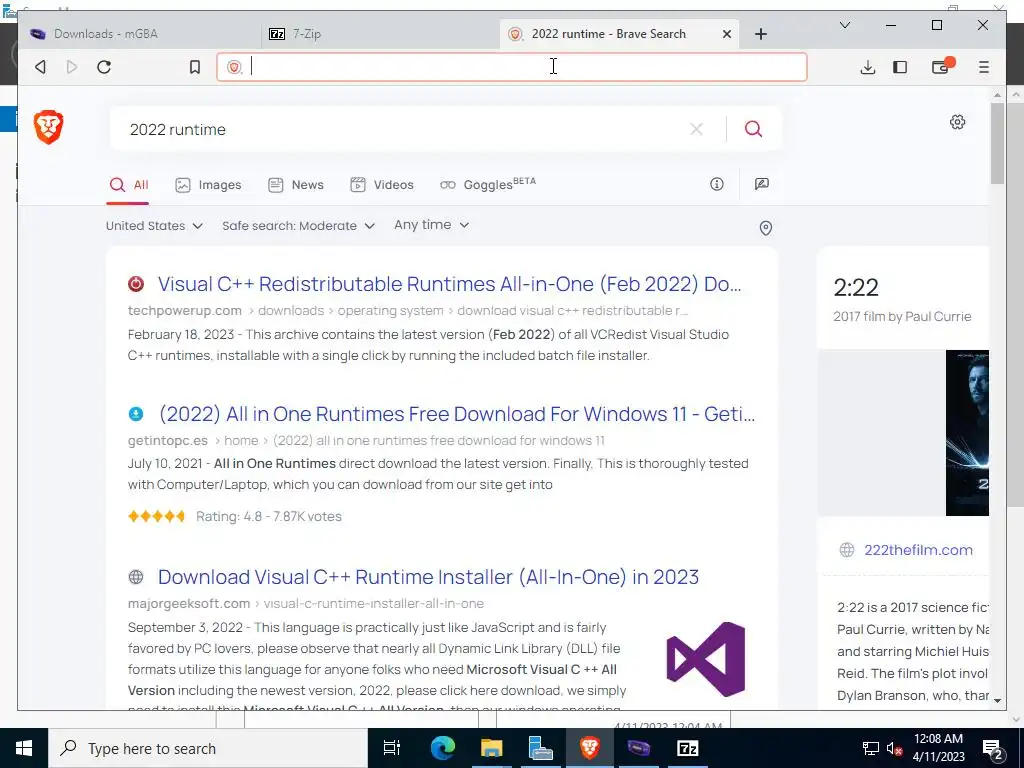The height and width of the screenshot is (768, 1024).
Task: Click the location pin icon
Action: (766, 228)
